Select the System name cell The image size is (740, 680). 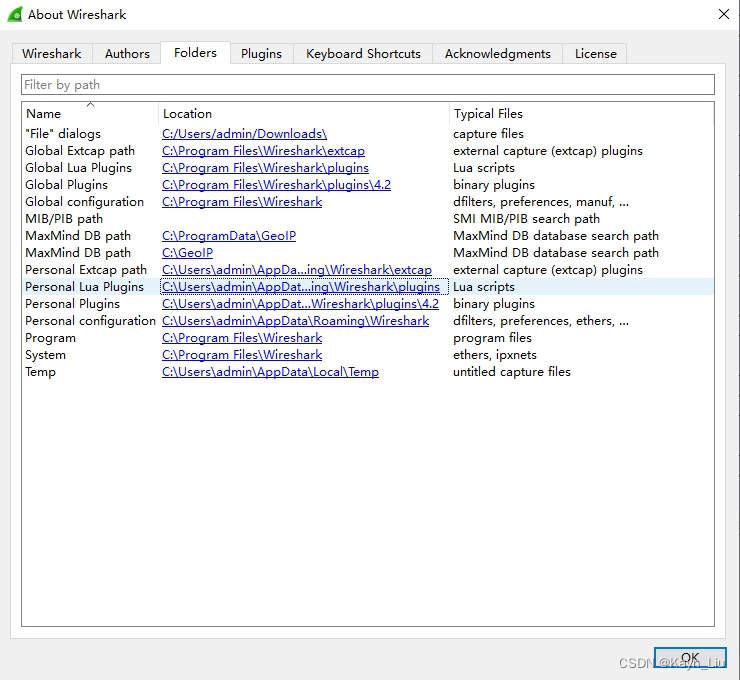[x=45, y=355]
